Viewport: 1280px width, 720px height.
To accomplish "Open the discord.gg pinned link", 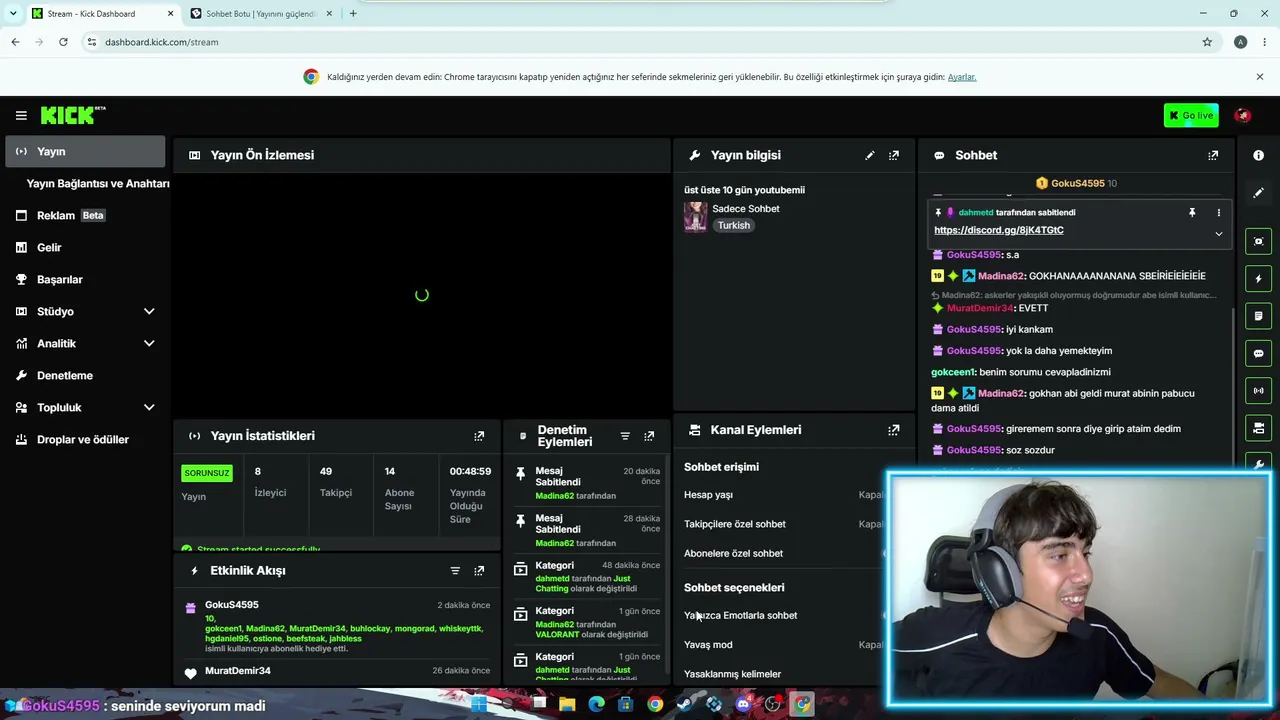I will 999,230.
